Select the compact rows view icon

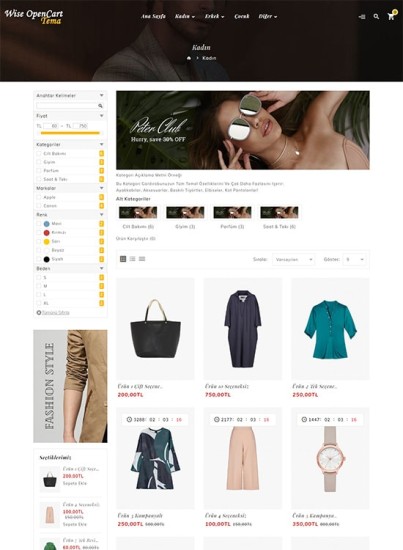(x=142, y=259)
